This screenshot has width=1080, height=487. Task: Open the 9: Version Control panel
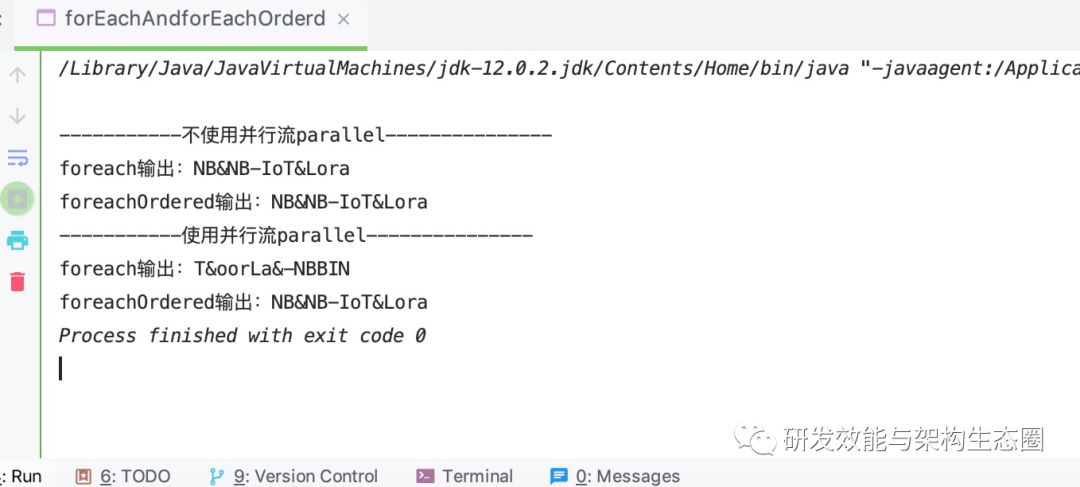(x=293, y=476)
